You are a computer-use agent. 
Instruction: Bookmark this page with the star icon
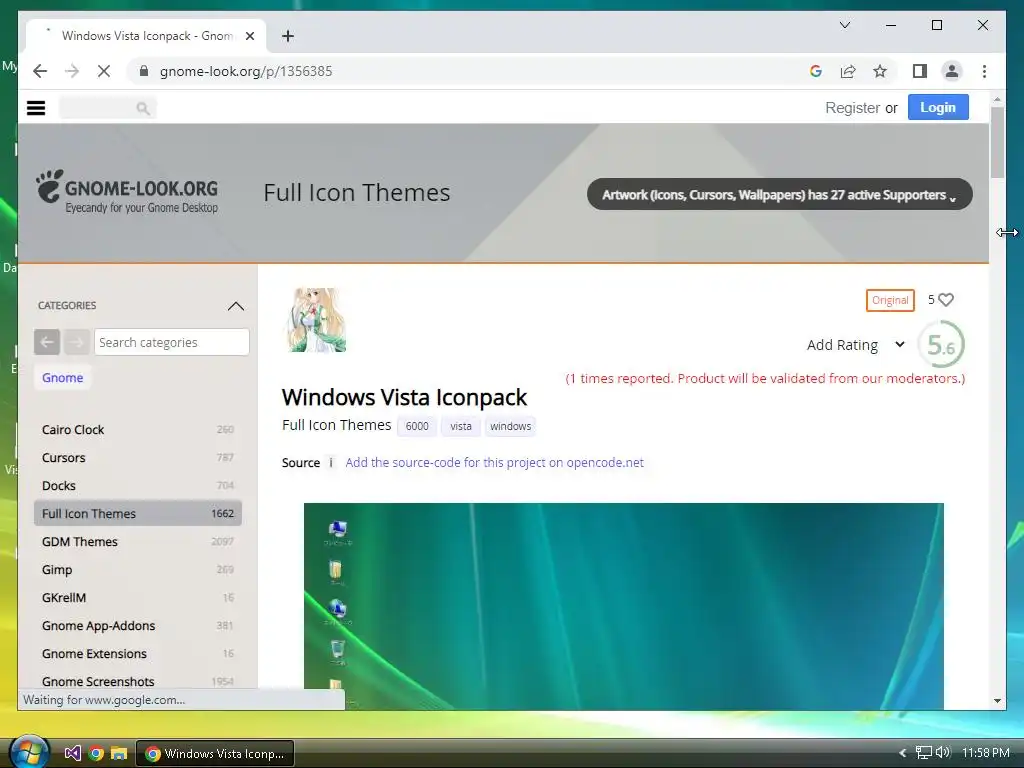pos(880,71)
